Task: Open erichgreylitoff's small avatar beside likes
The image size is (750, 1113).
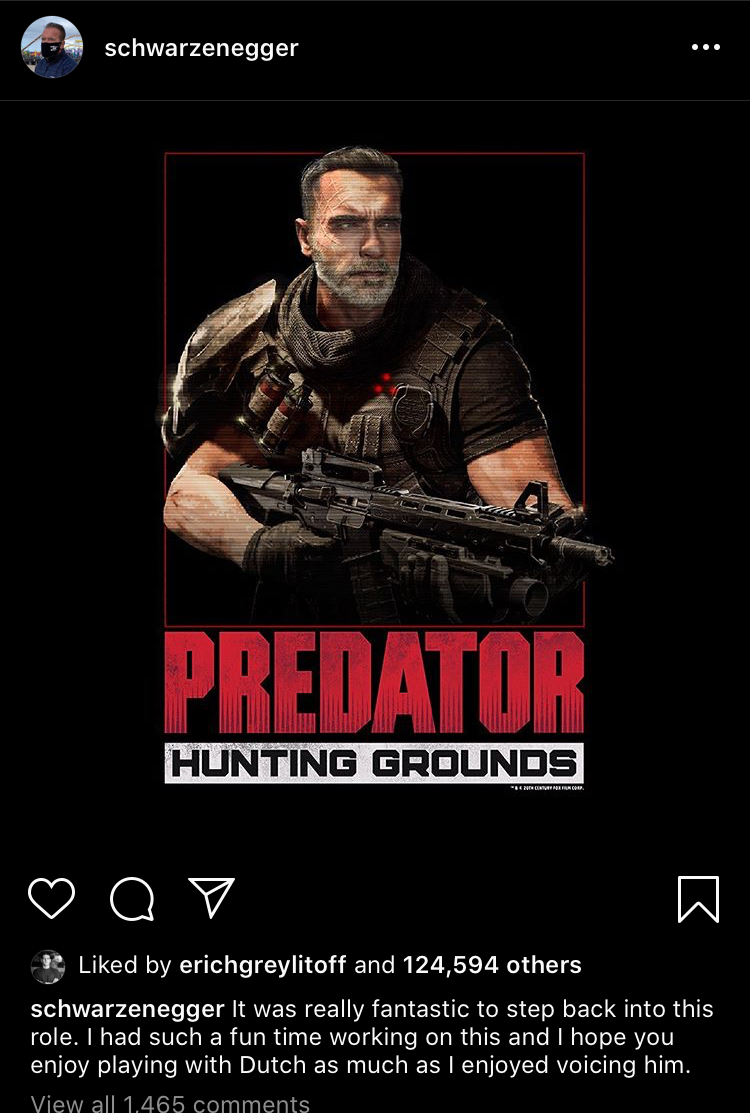Action: (48, 966)
